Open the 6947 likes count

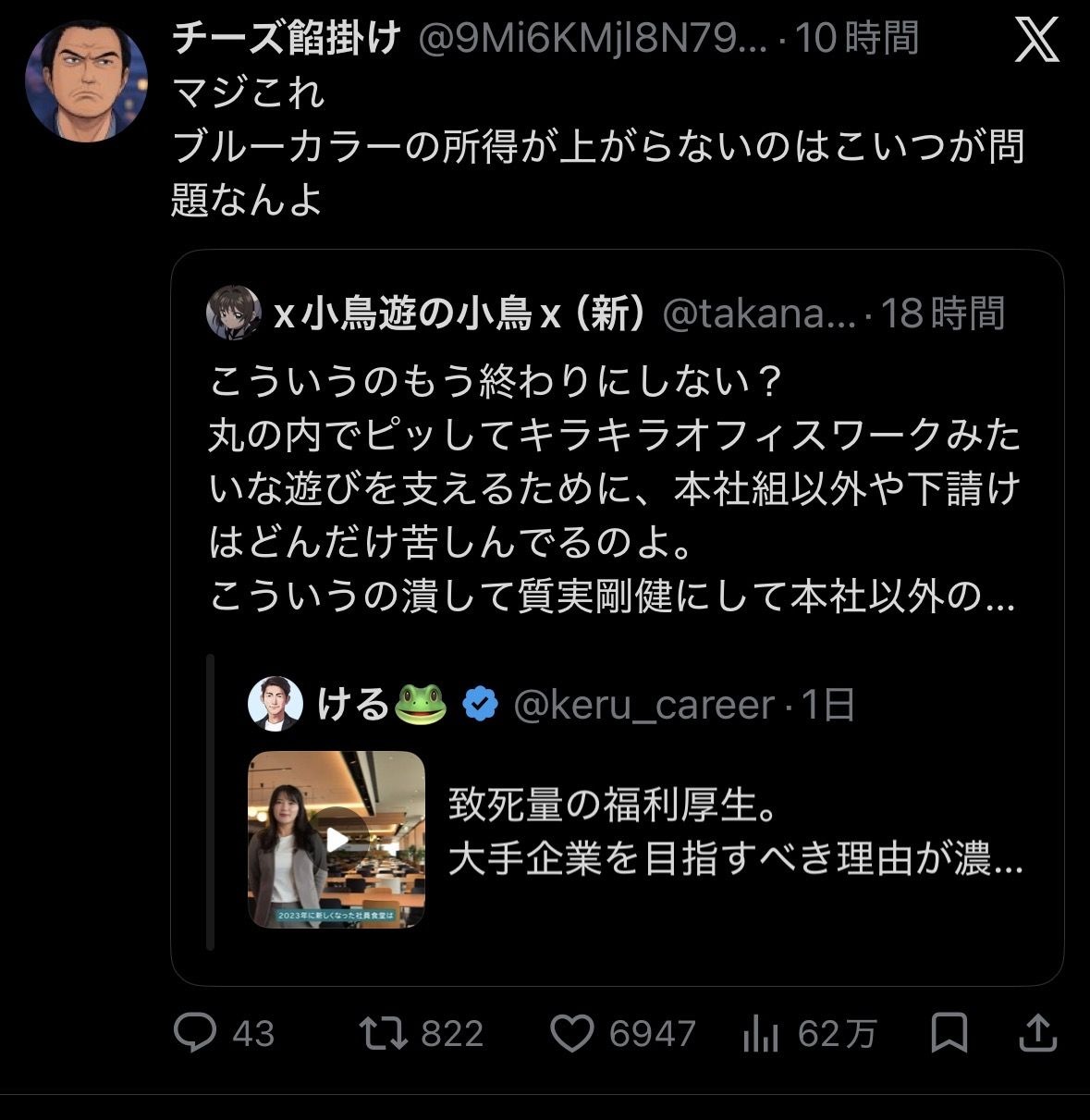(653, 1034)
